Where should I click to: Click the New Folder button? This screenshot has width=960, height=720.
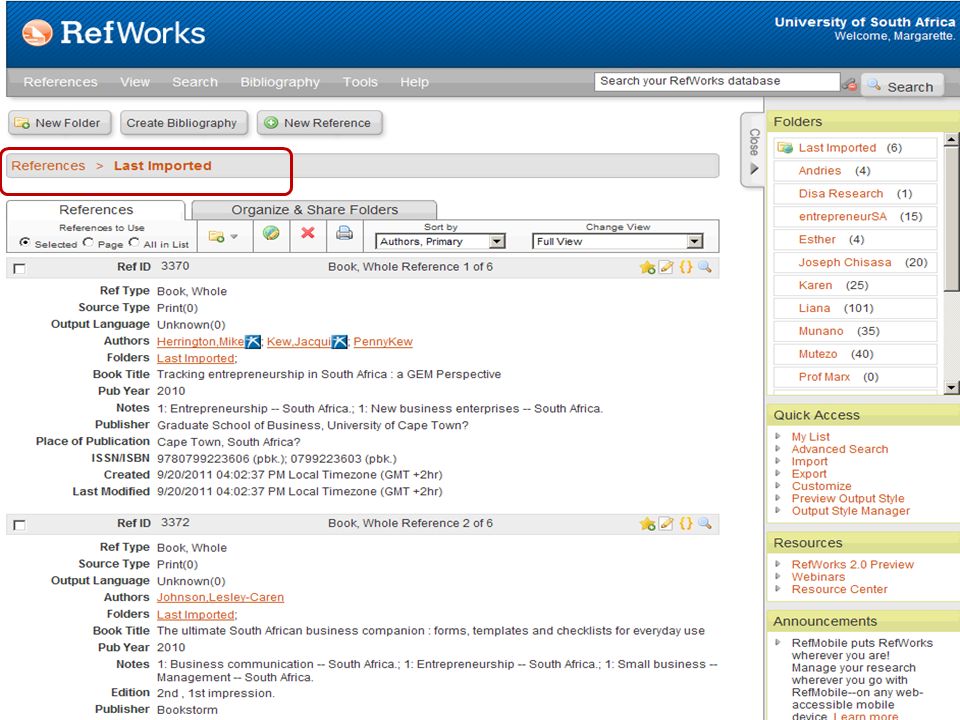click(59, 123)
